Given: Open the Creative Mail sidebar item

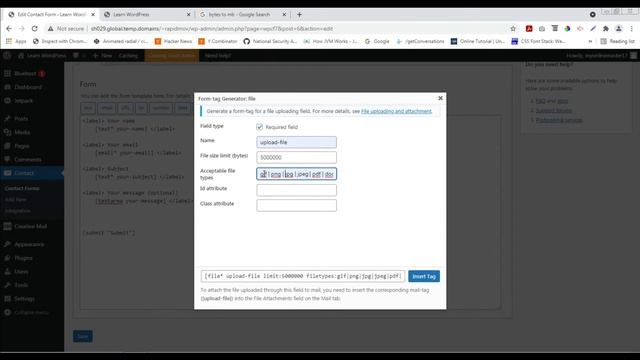Looking at the screenshot, I should pyautogui.click(x=30, y=226).
